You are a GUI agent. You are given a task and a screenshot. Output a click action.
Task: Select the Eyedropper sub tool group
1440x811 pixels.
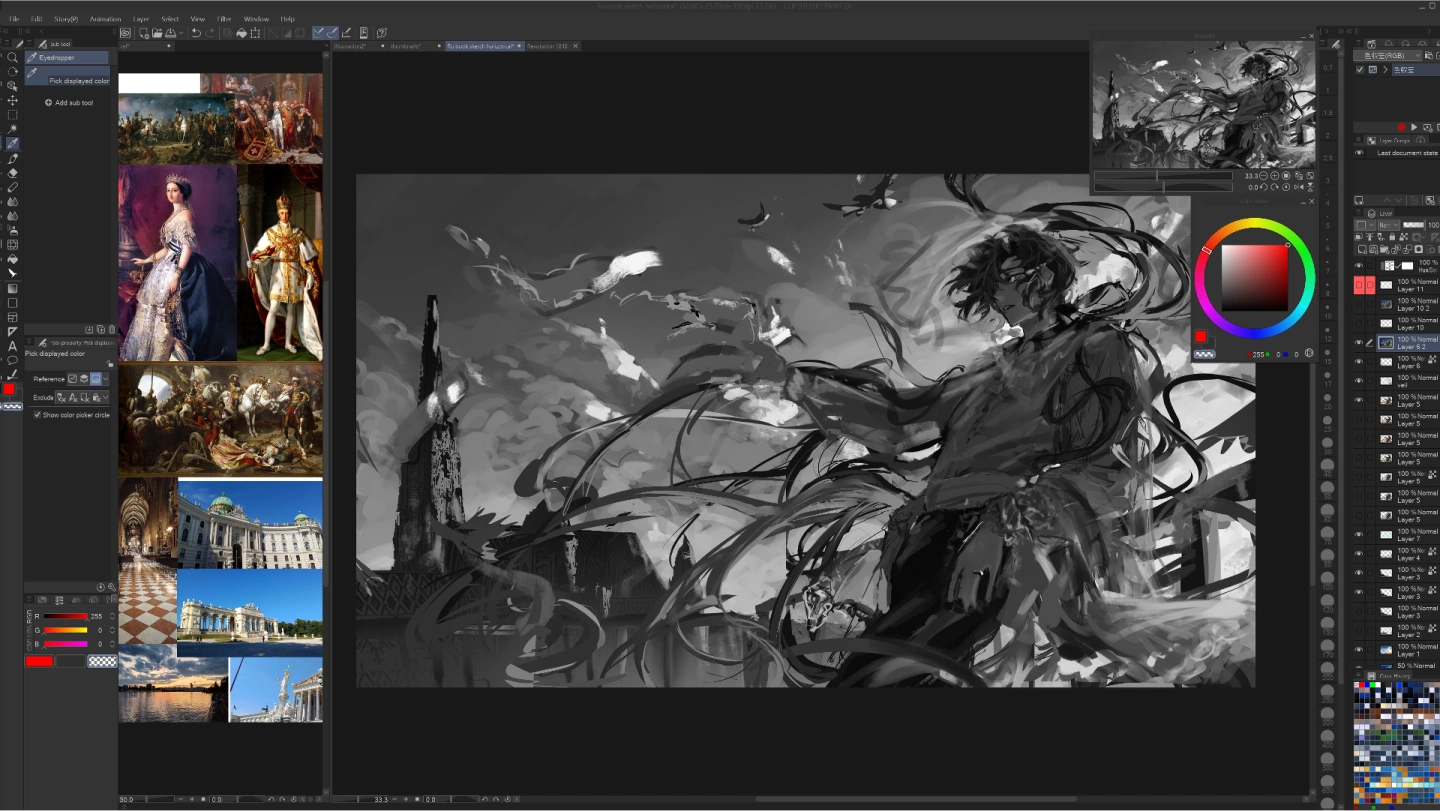[66, 57]
